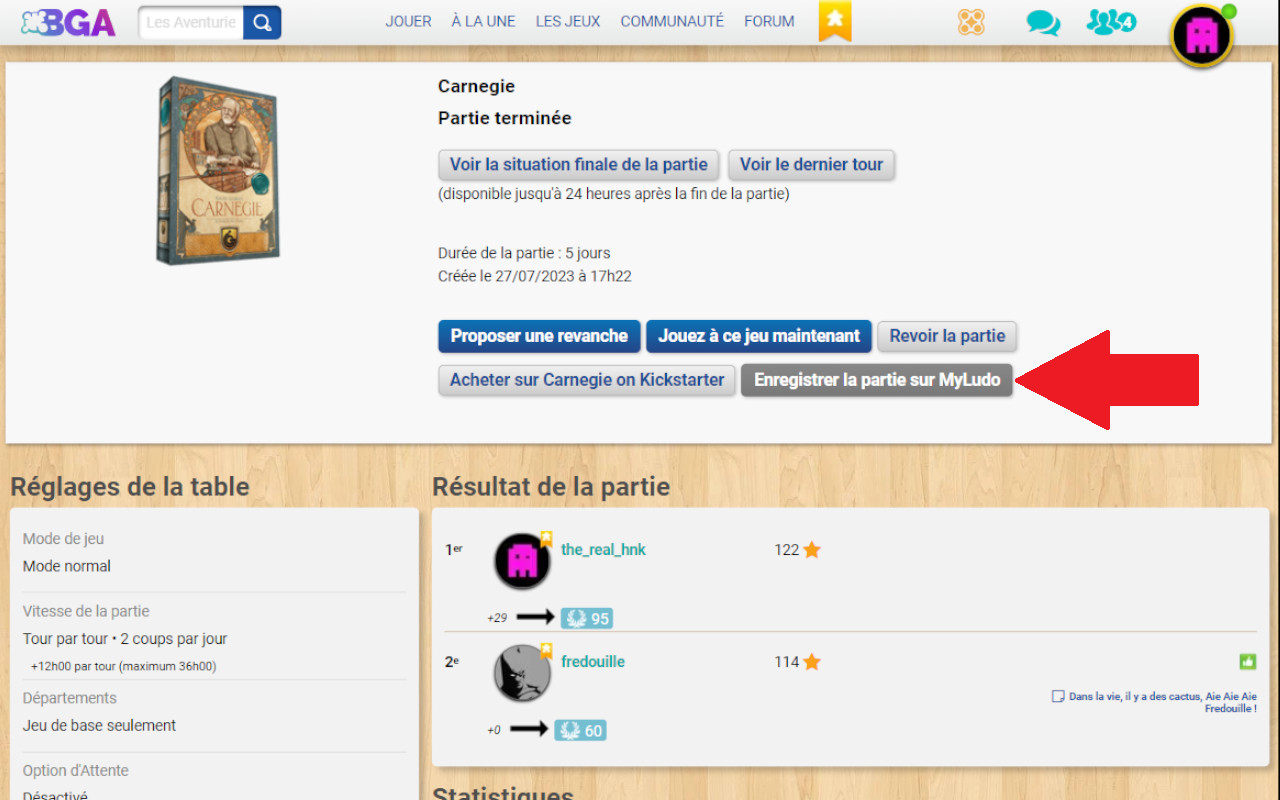The width and height of the screenshot is (1280, 800).
Task: Open fredouille player profile link
Action: point(593,662)
